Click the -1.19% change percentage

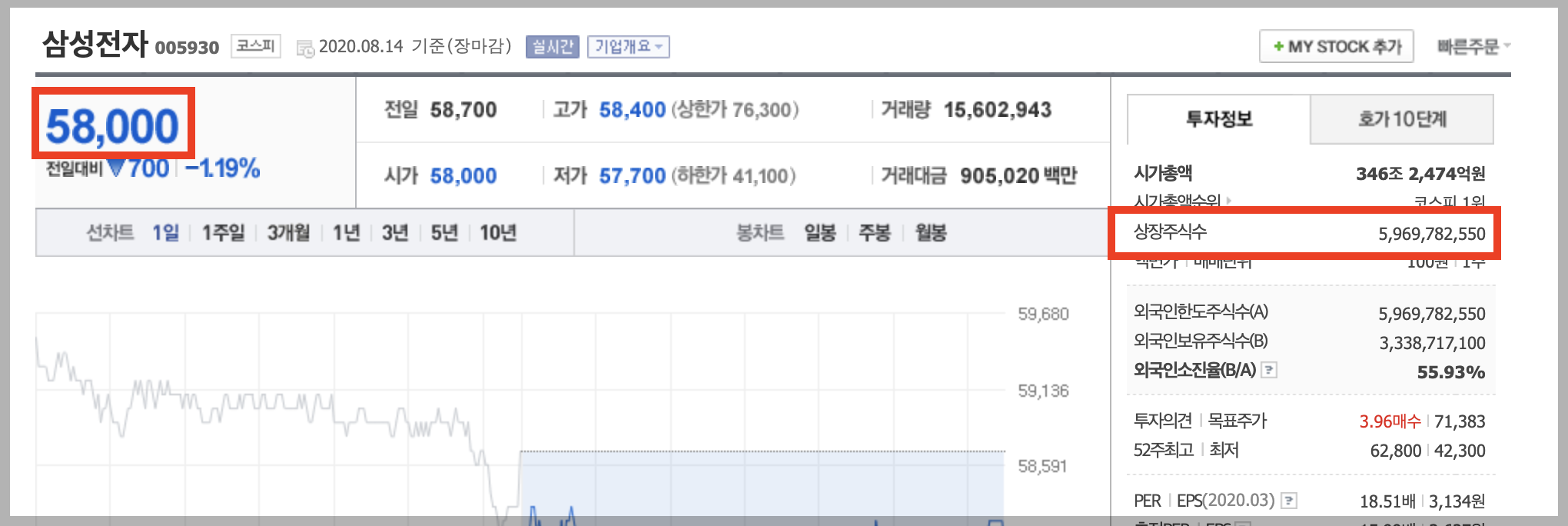(223, 168)
